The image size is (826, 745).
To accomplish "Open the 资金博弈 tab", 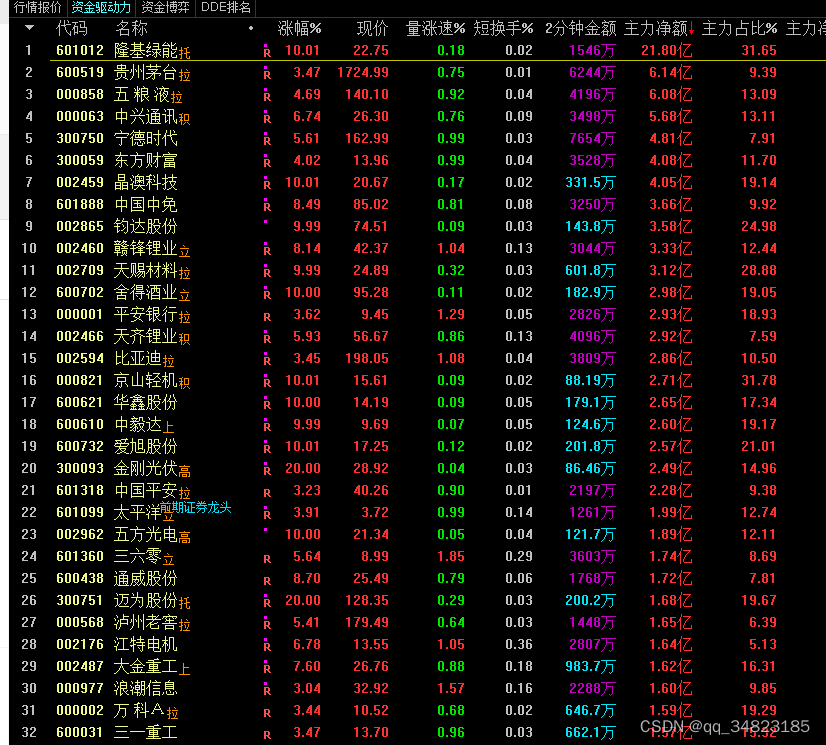I will [165, 7].
